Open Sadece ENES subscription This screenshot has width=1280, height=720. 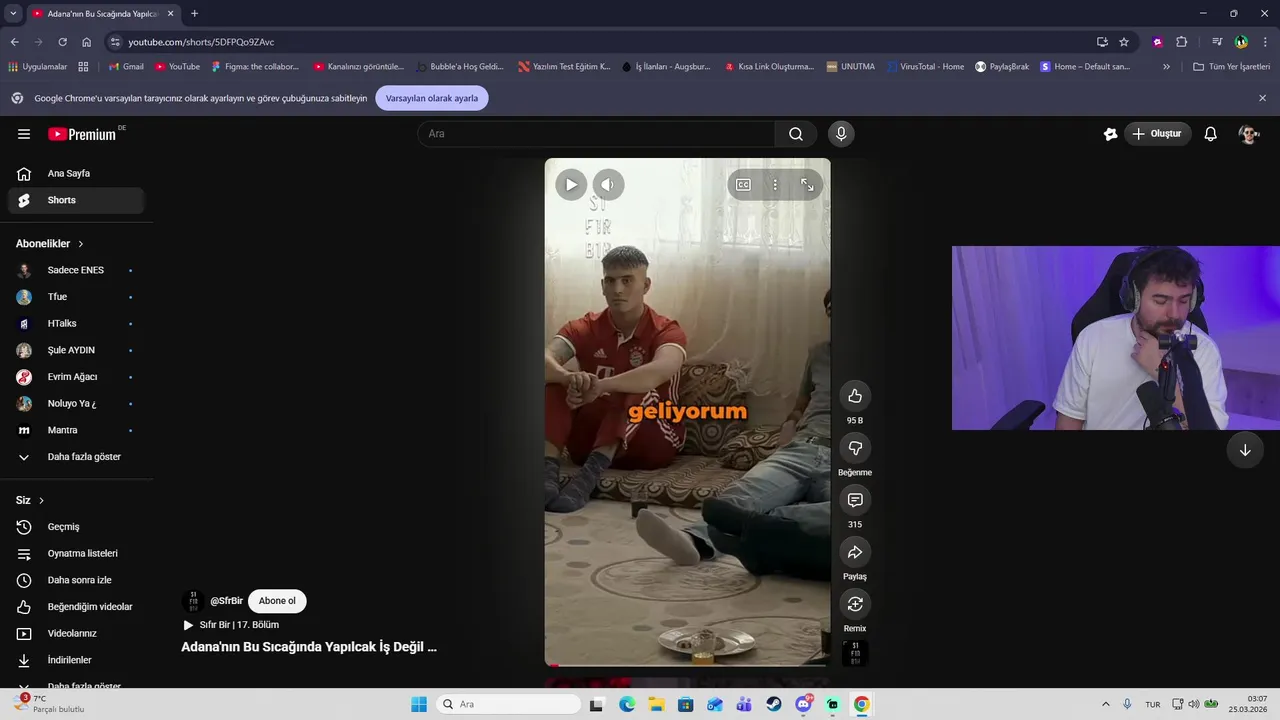point(76,270)
